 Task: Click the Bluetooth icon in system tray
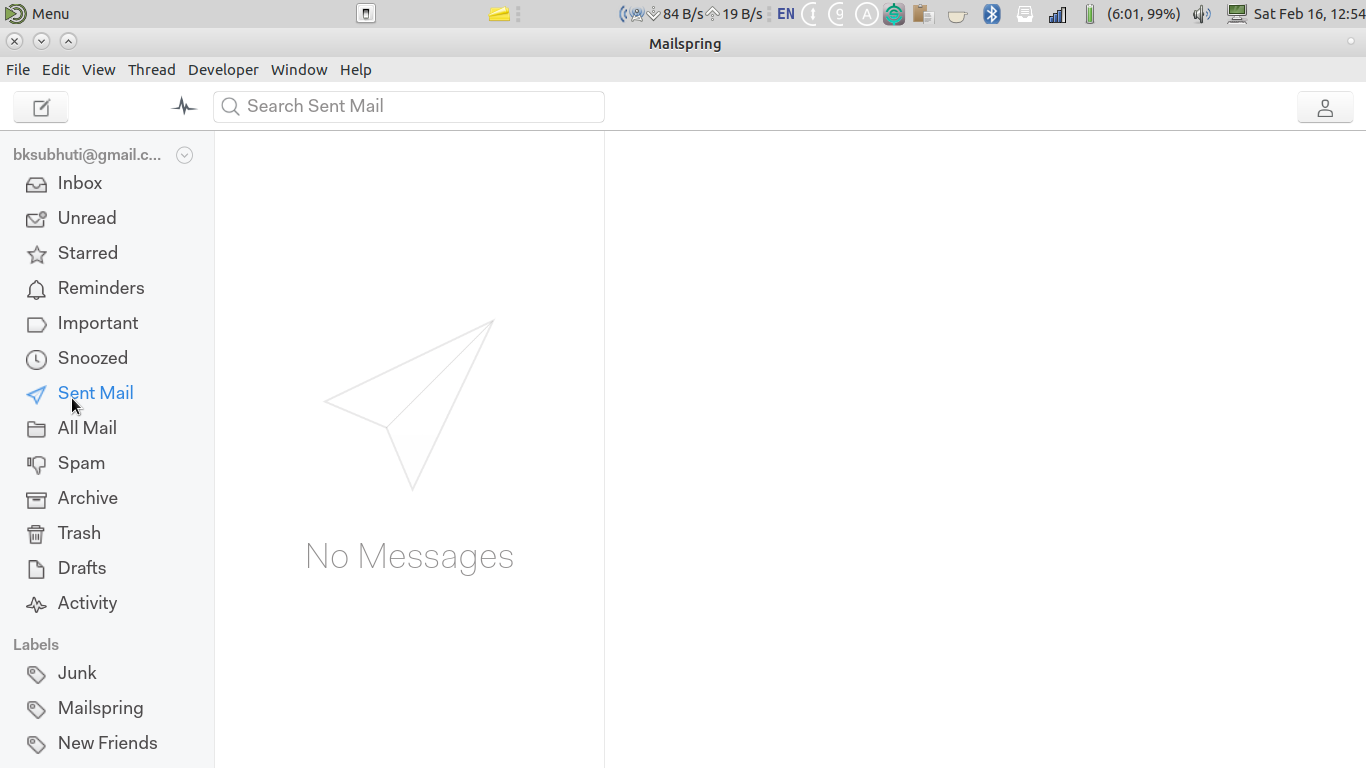pos(990,14)
